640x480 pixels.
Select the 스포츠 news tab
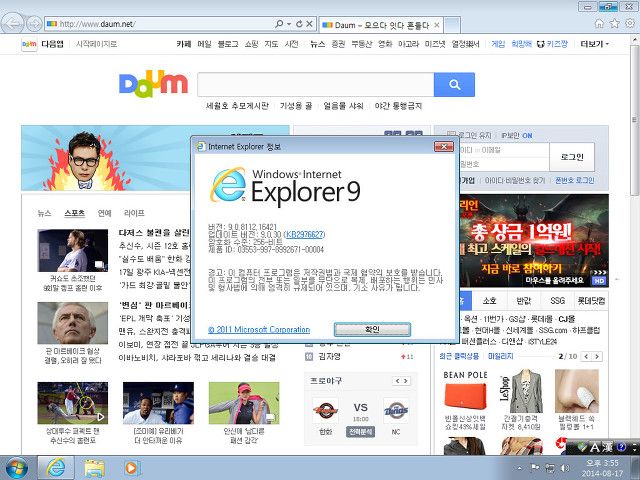[x=75, y=213]
